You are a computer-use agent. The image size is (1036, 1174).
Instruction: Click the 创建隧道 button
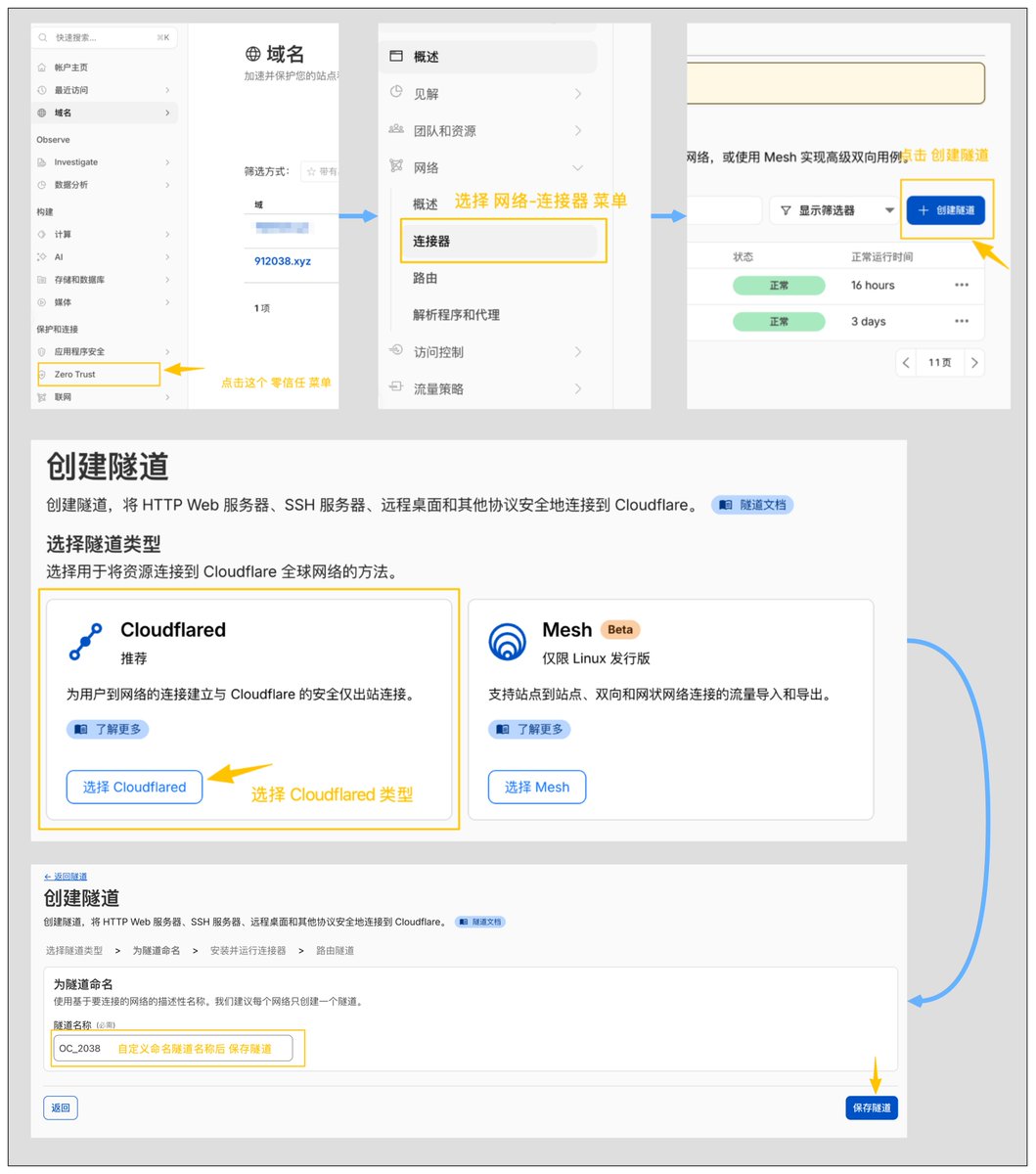(x=945, y=210)
